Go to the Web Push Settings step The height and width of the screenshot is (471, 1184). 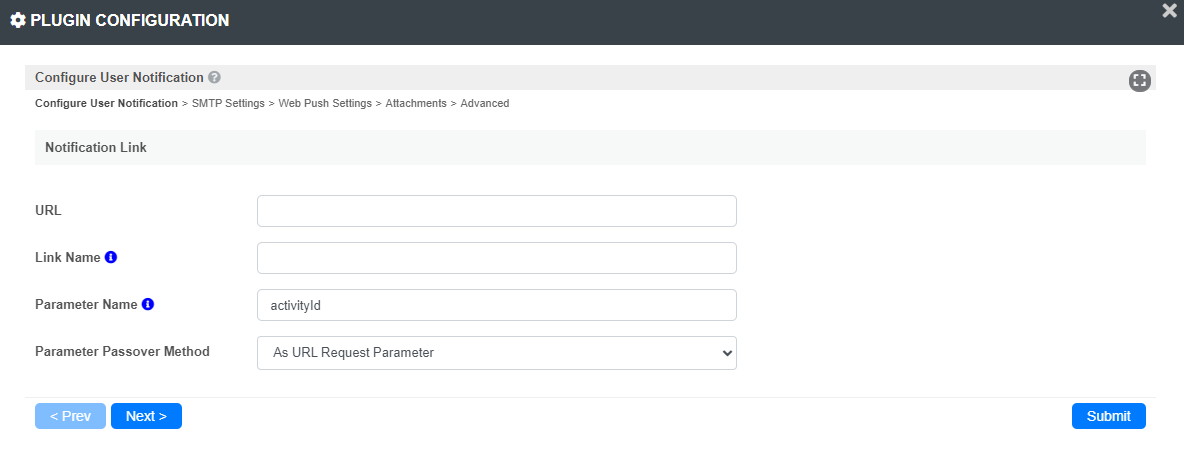pyautogui.click(x=325, y=103)
